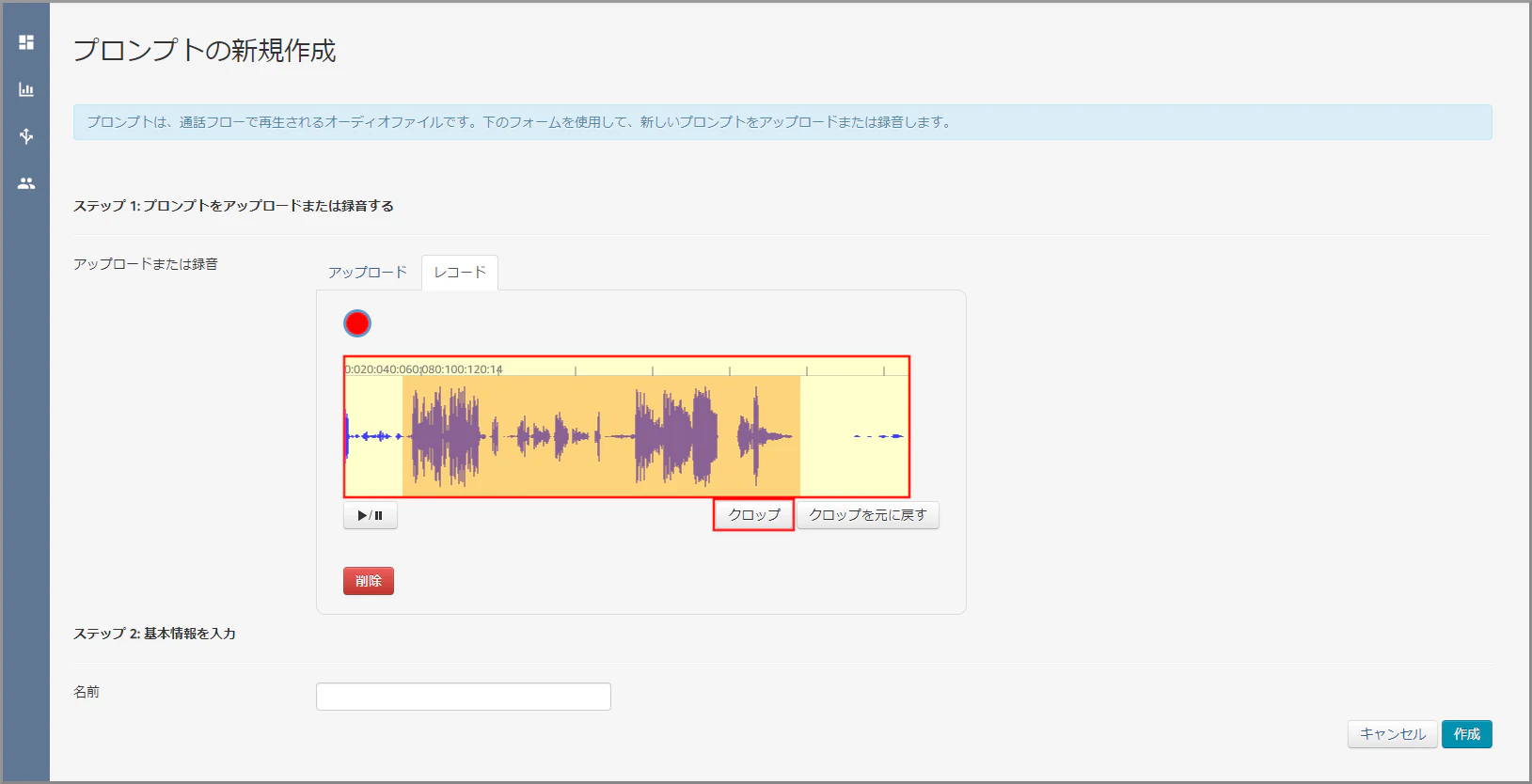The width and height of the screenshot is (1532, 784).
Task: Start recording with the red record button
Action: 357,323
